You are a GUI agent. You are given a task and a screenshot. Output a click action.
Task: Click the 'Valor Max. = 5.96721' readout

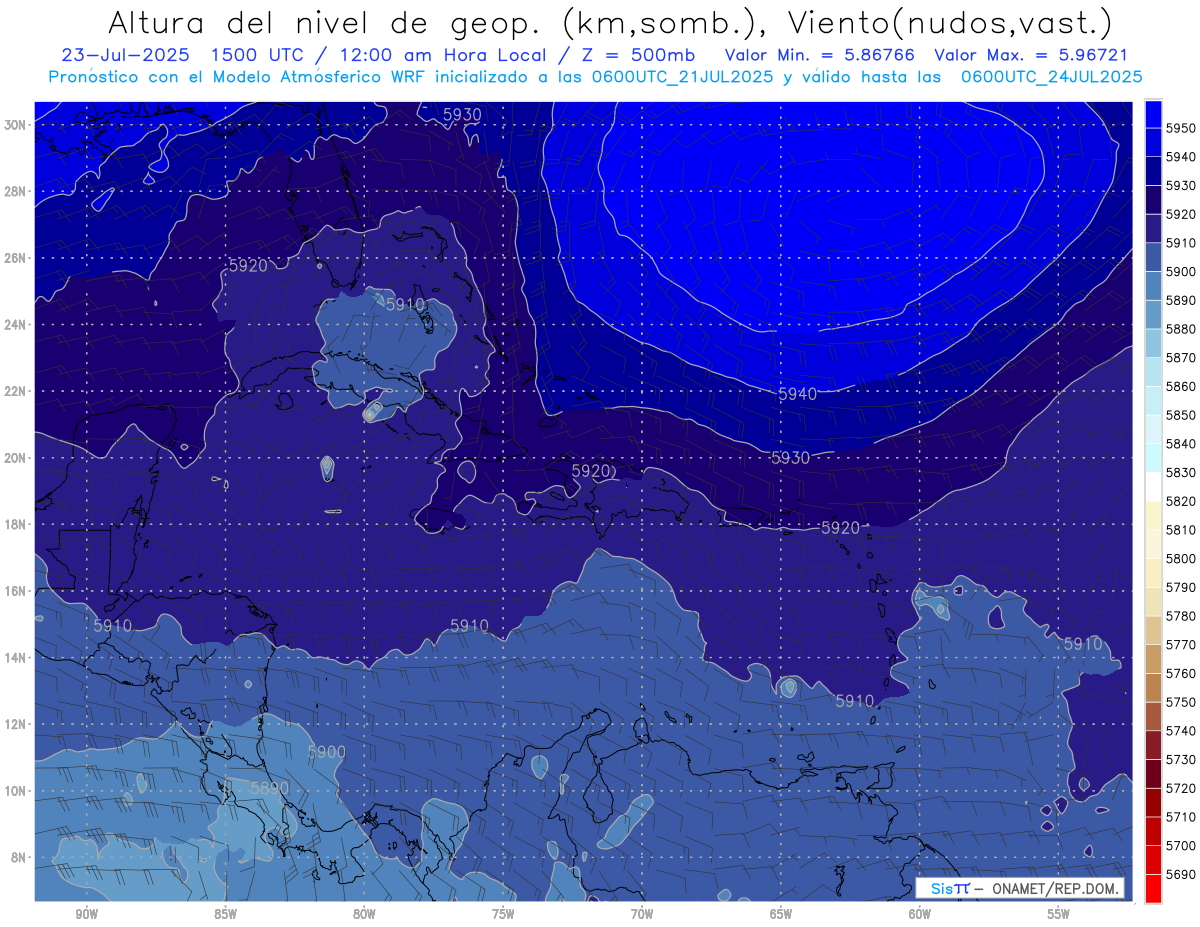pyautogui.click(x=1029, y=55)
